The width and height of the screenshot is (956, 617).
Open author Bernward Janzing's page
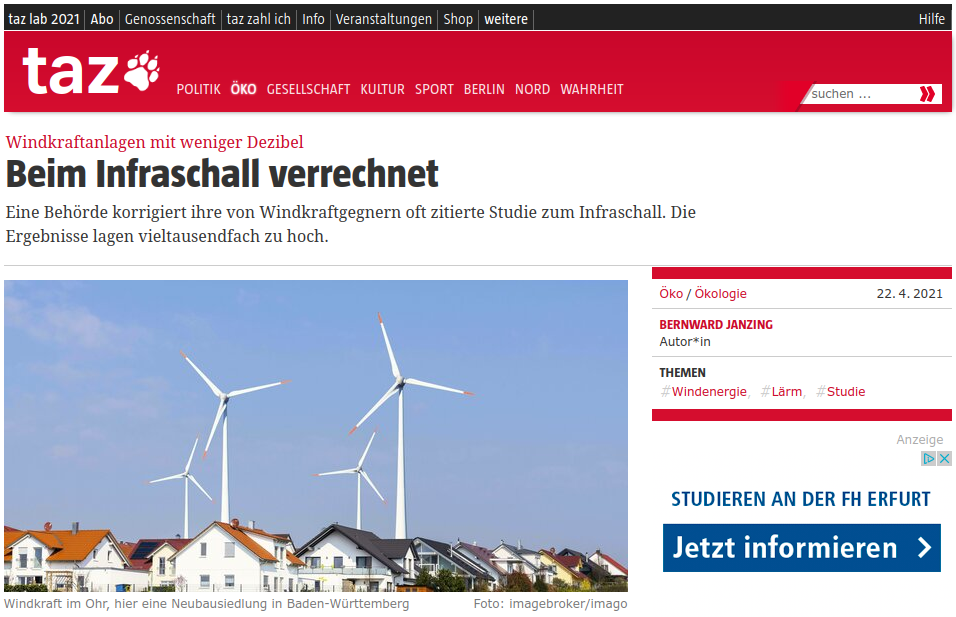tap(716, 324)
